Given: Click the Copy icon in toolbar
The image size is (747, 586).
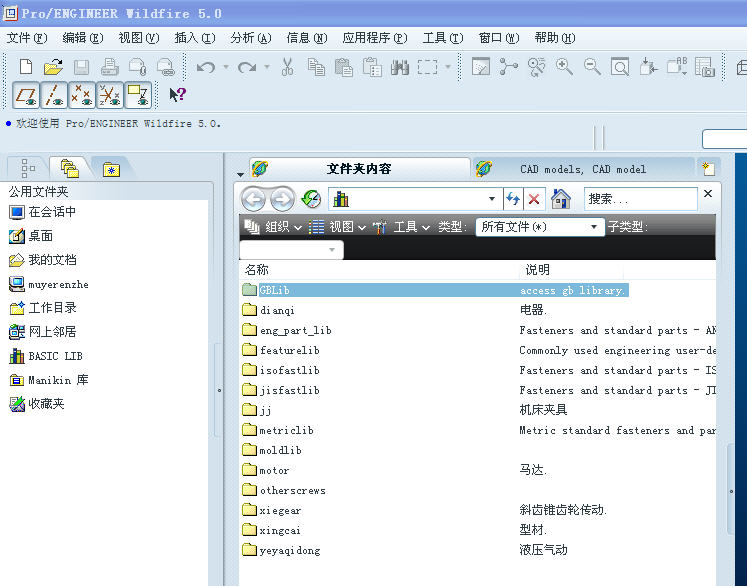Looking at the screenshot, I should (316, 67).
